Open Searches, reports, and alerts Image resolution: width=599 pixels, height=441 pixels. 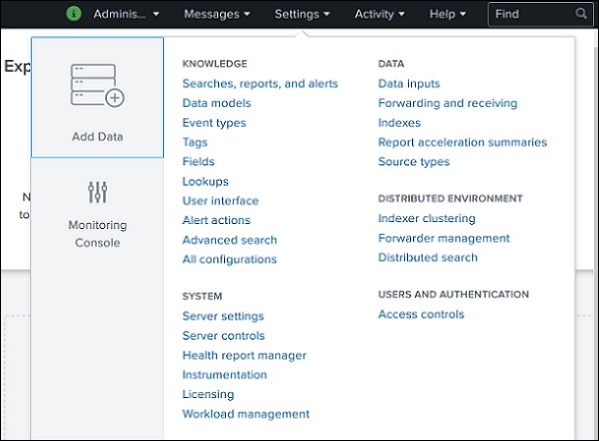tap(260, 84)
